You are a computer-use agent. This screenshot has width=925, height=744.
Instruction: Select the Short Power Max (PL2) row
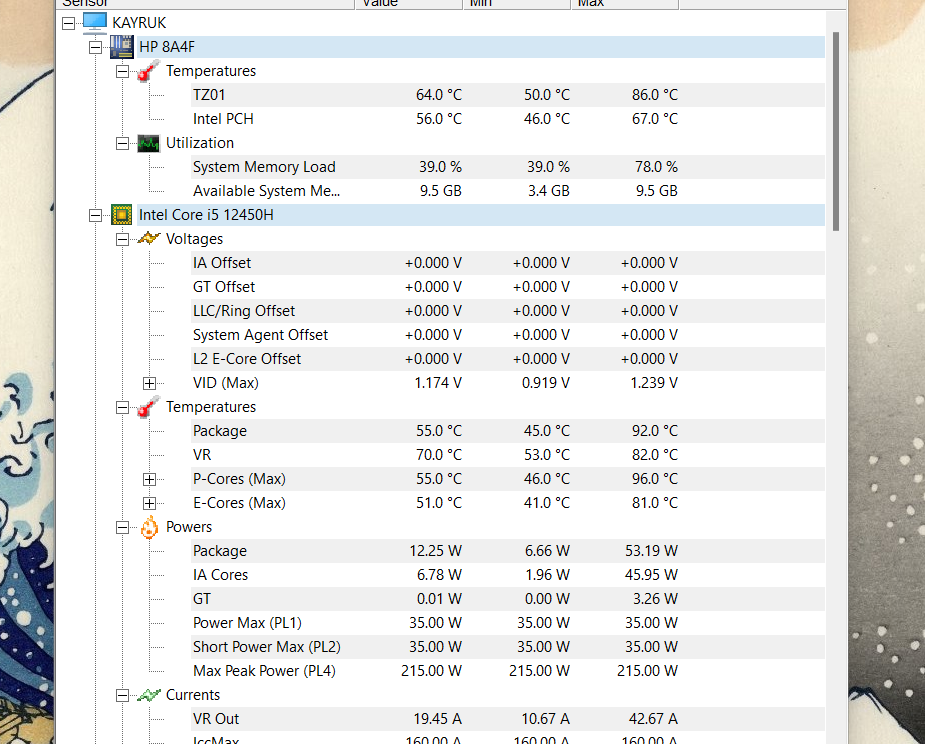(x=508, y=647)
